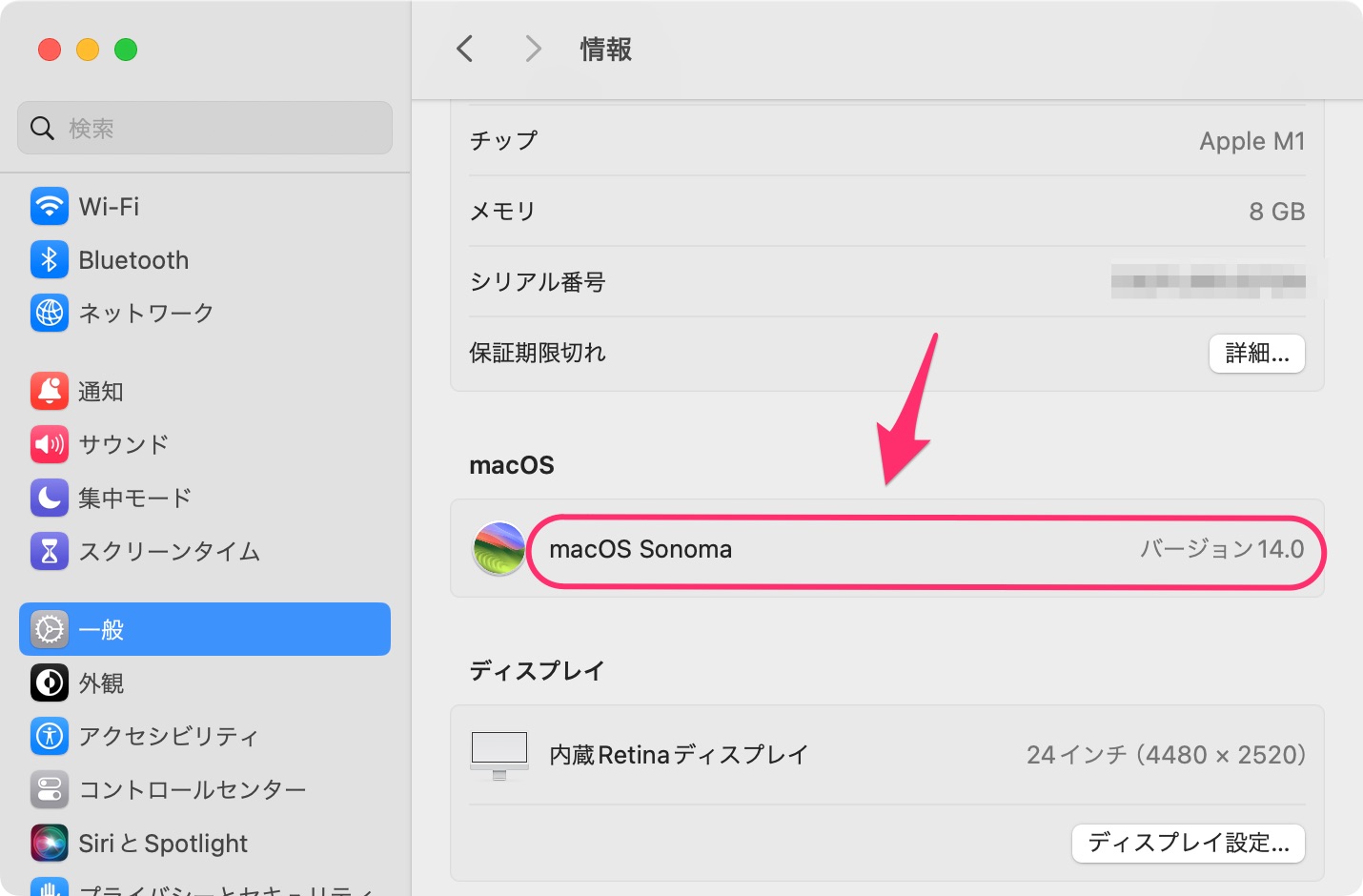Open ネットワーク network settings
The image size is (1363, 896).
click(x=204, y=313)
